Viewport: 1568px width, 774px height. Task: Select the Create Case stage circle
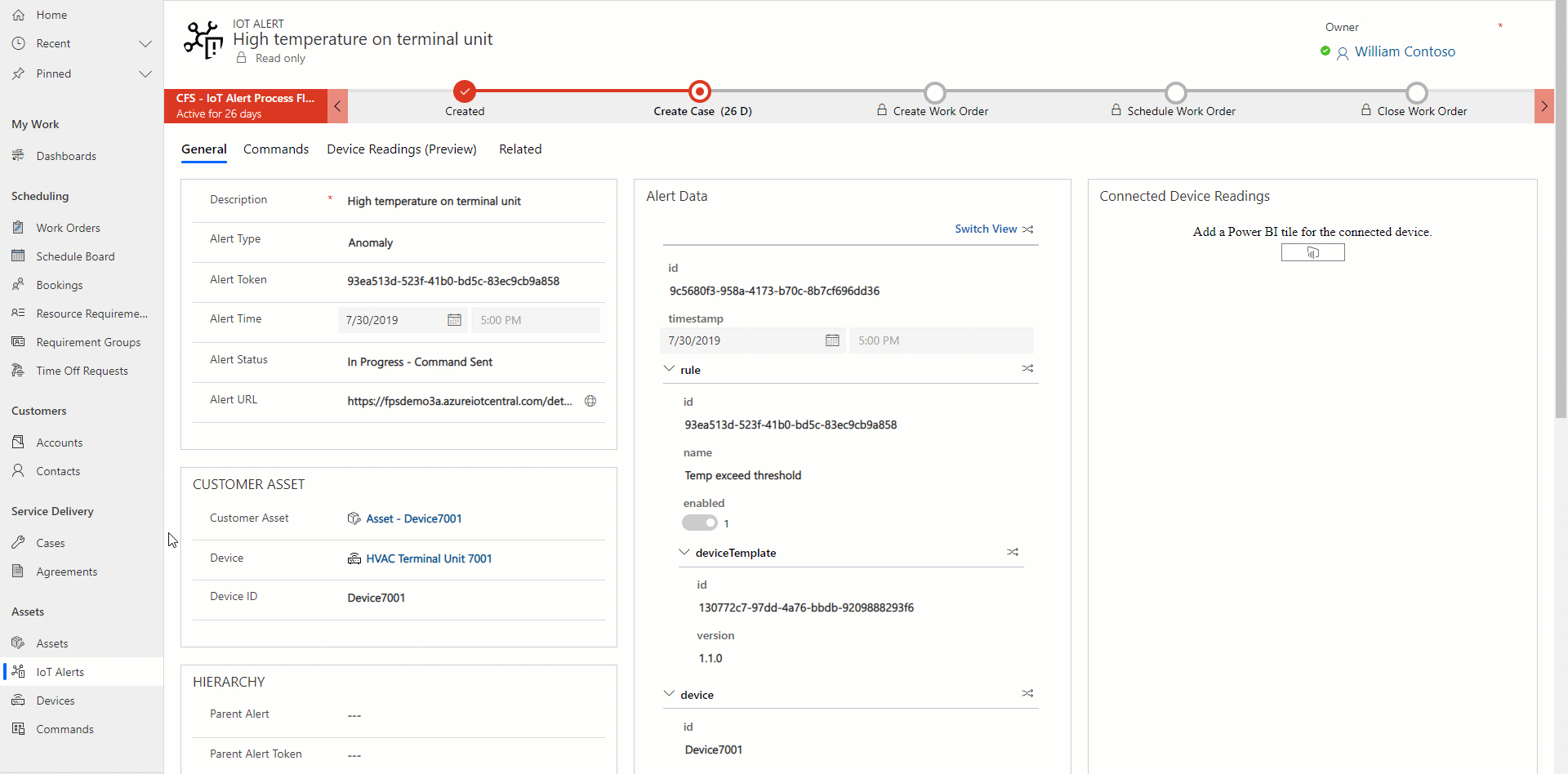(x=700, y=91)
